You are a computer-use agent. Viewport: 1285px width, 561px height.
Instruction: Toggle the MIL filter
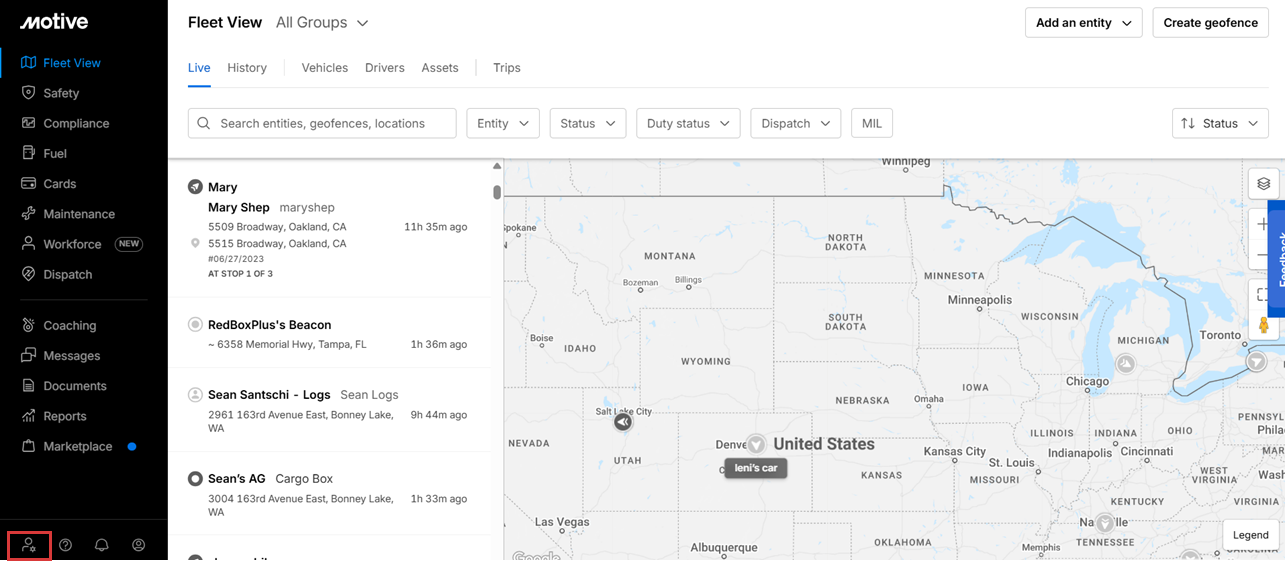872,123
